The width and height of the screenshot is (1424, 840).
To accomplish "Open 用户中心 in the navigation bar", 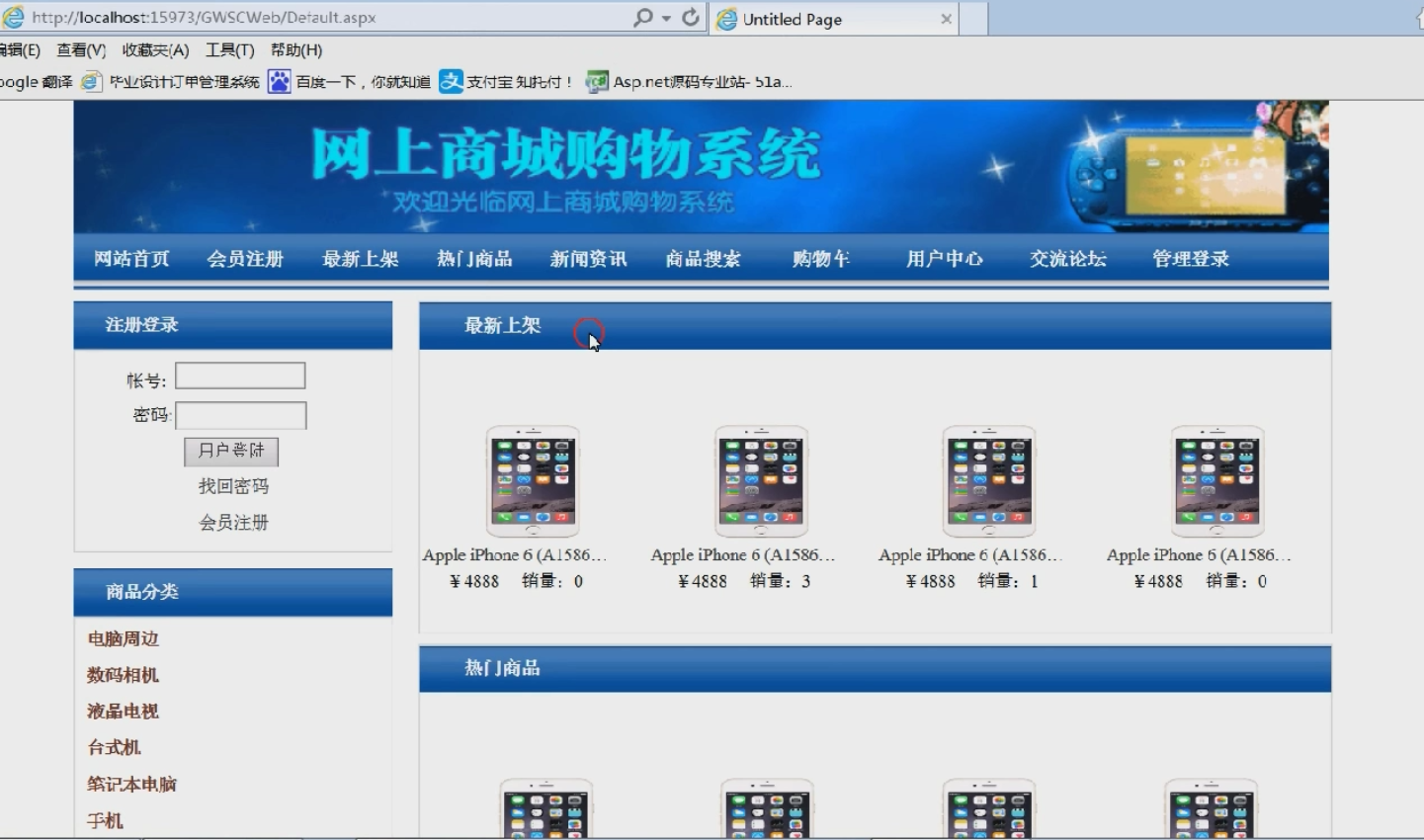I will coord(945,259).
